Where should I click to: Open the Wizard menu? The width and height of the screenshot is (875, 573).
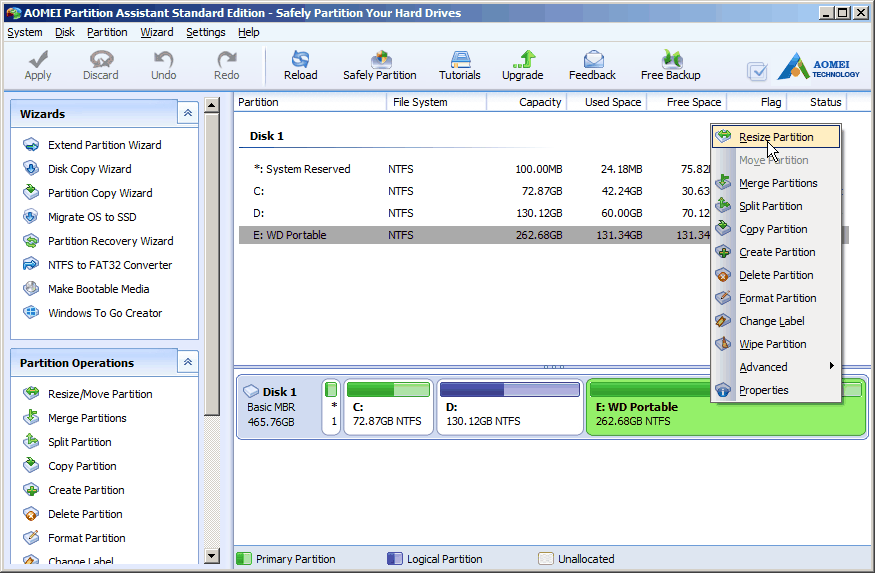[x=157, y=32]
